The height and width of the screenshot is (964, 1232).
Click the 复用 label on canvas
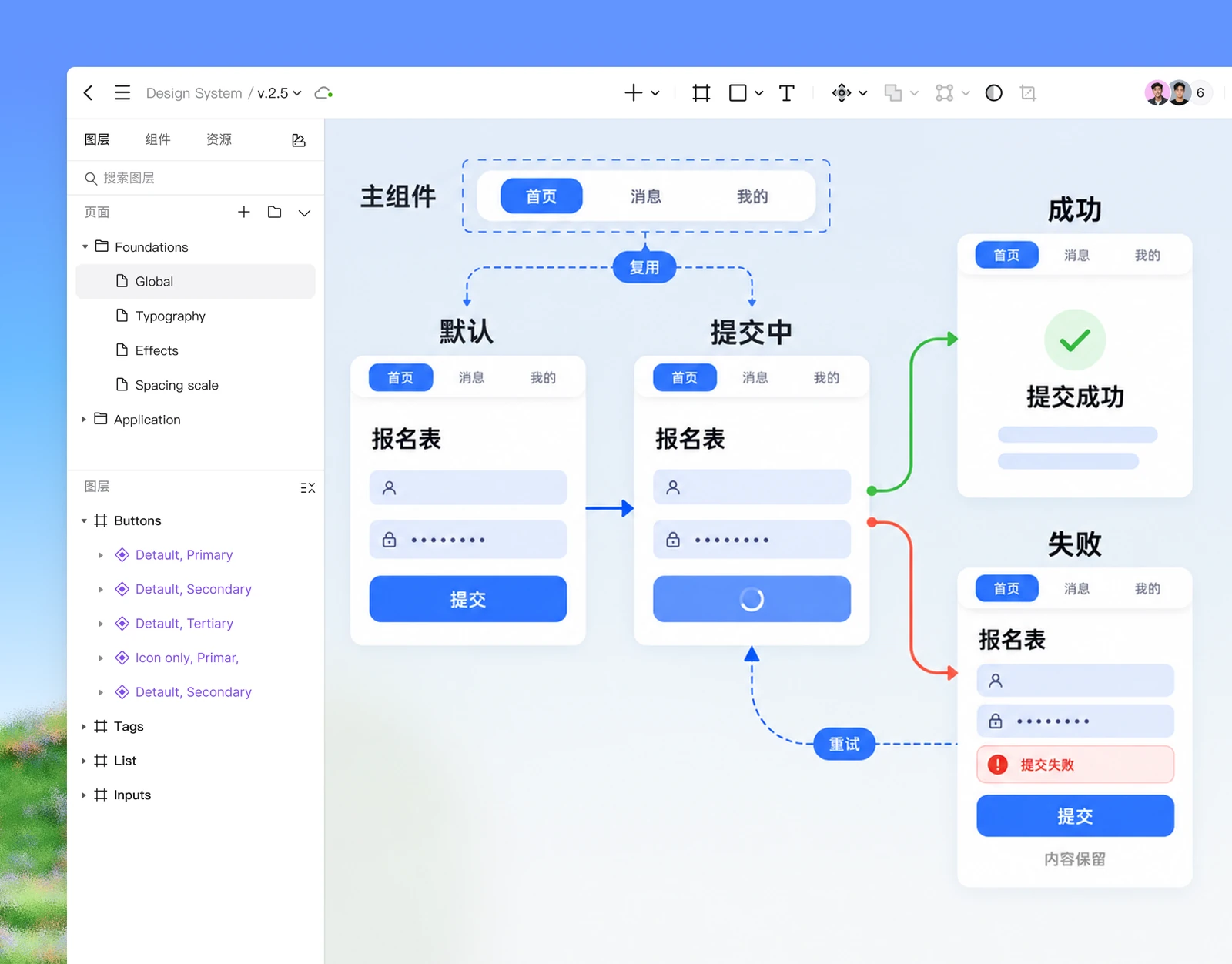point(644,267)
